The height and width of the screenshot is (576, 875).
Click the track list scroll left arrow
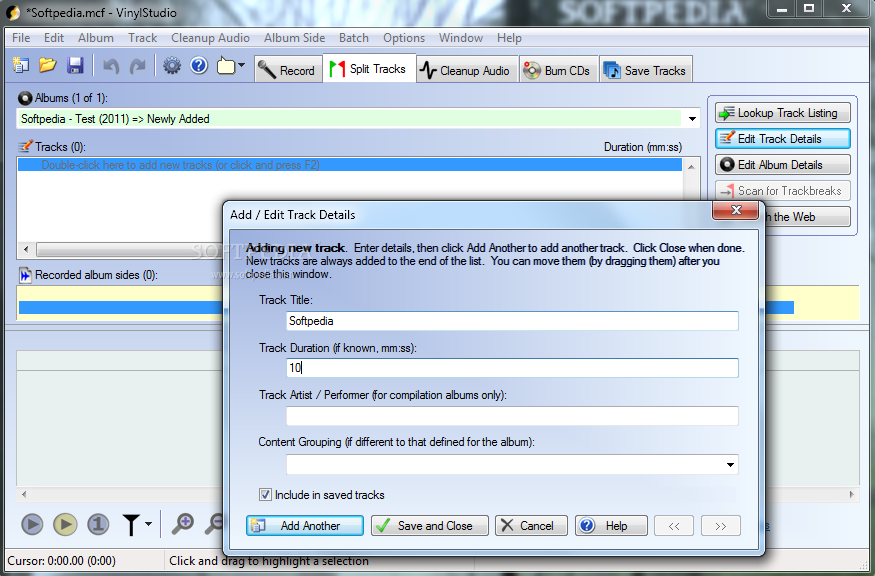[26, 249]
